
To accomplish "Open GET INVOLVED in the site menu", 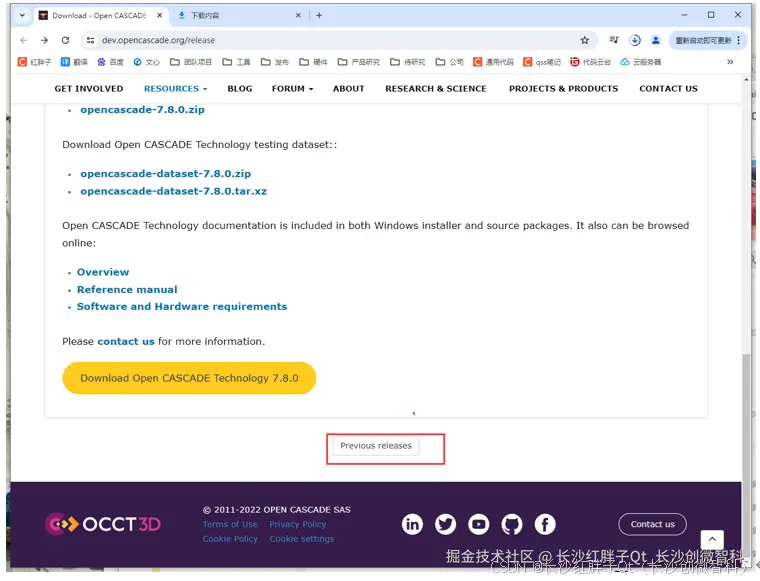I will (x=89, y=89).
